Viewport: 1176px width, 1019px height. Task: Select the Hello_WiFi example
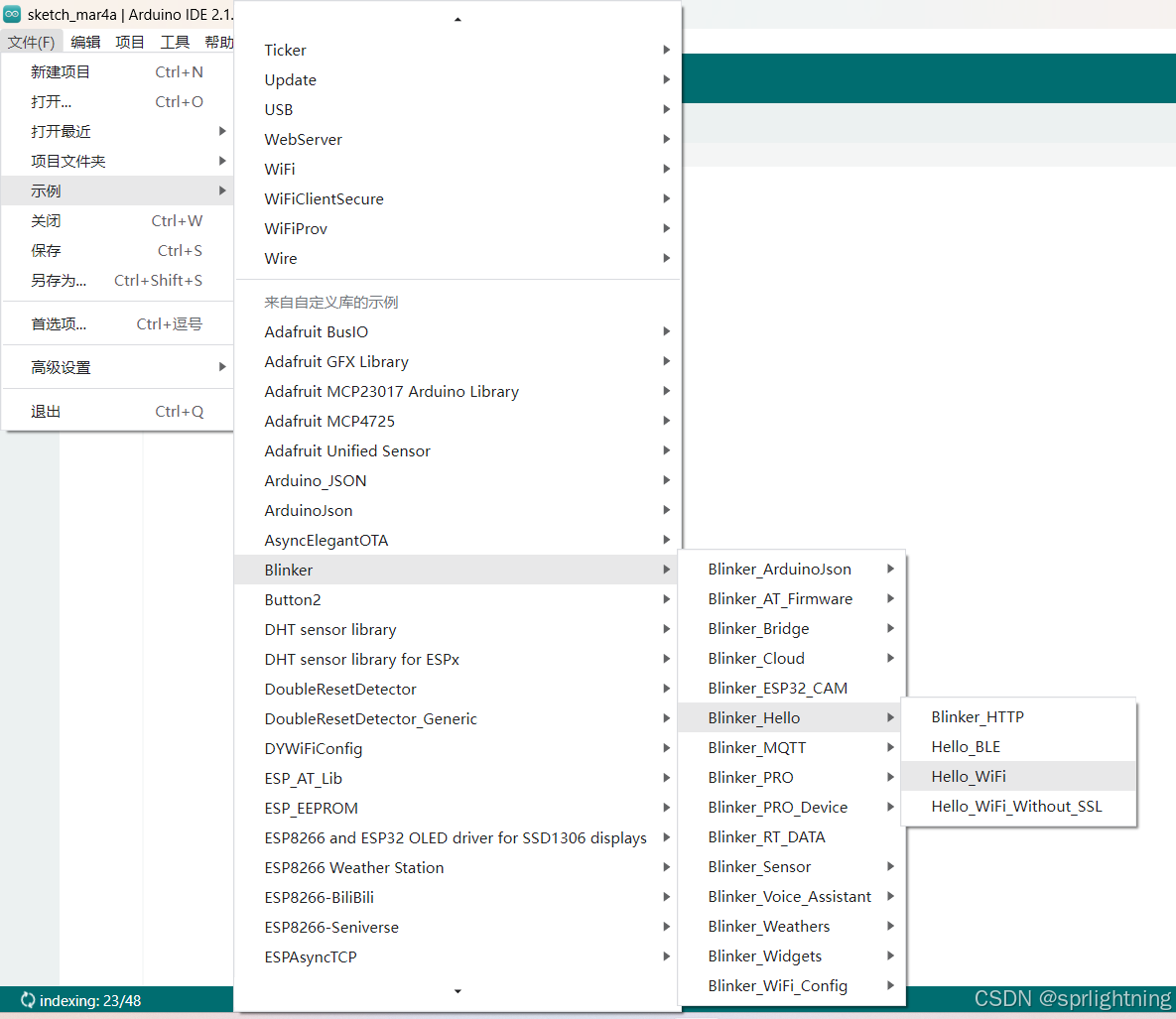tap(1018, 776)
